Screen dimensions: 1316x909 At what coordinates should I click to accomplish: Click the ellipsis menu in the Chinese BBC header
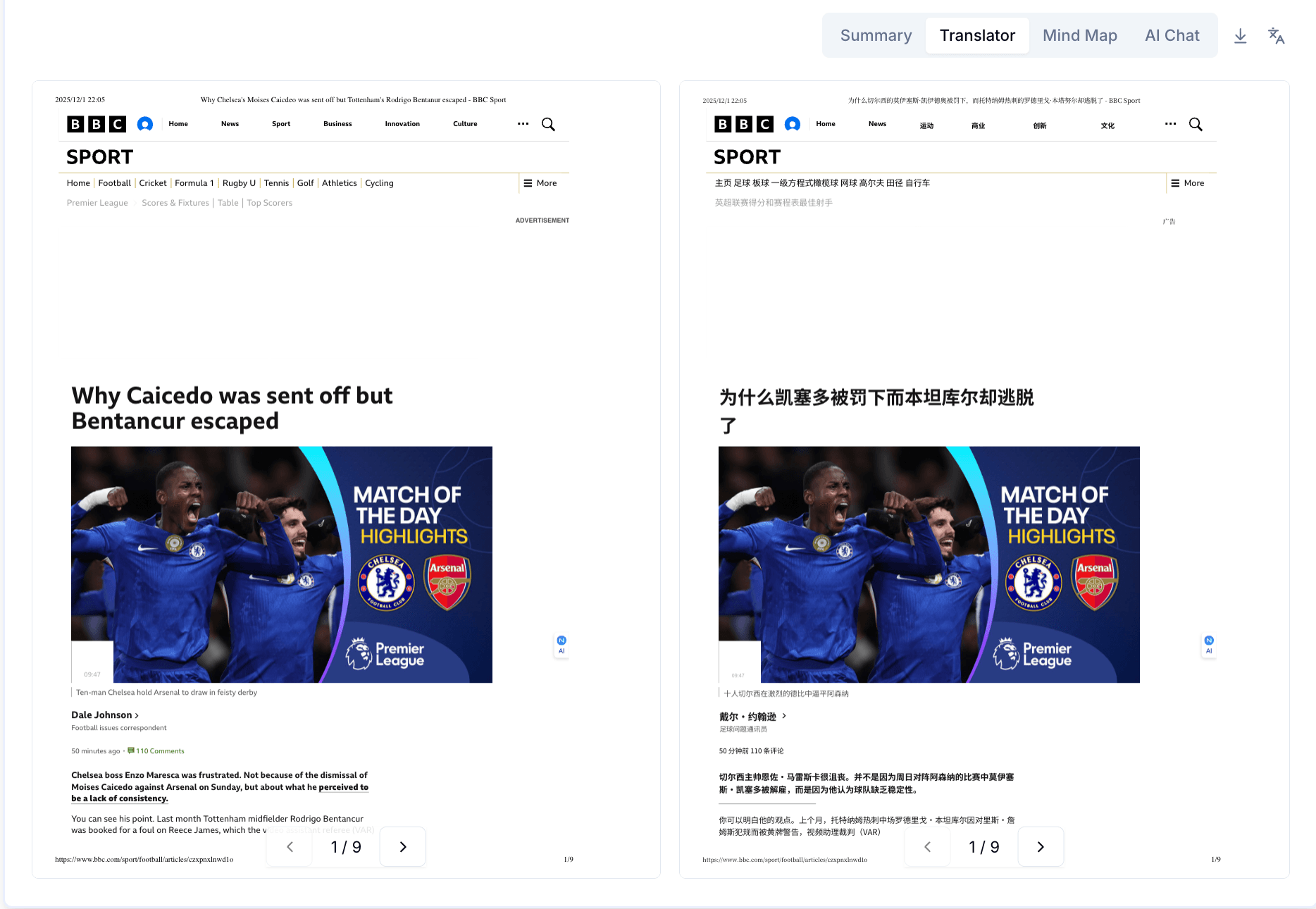point(1170,124)
